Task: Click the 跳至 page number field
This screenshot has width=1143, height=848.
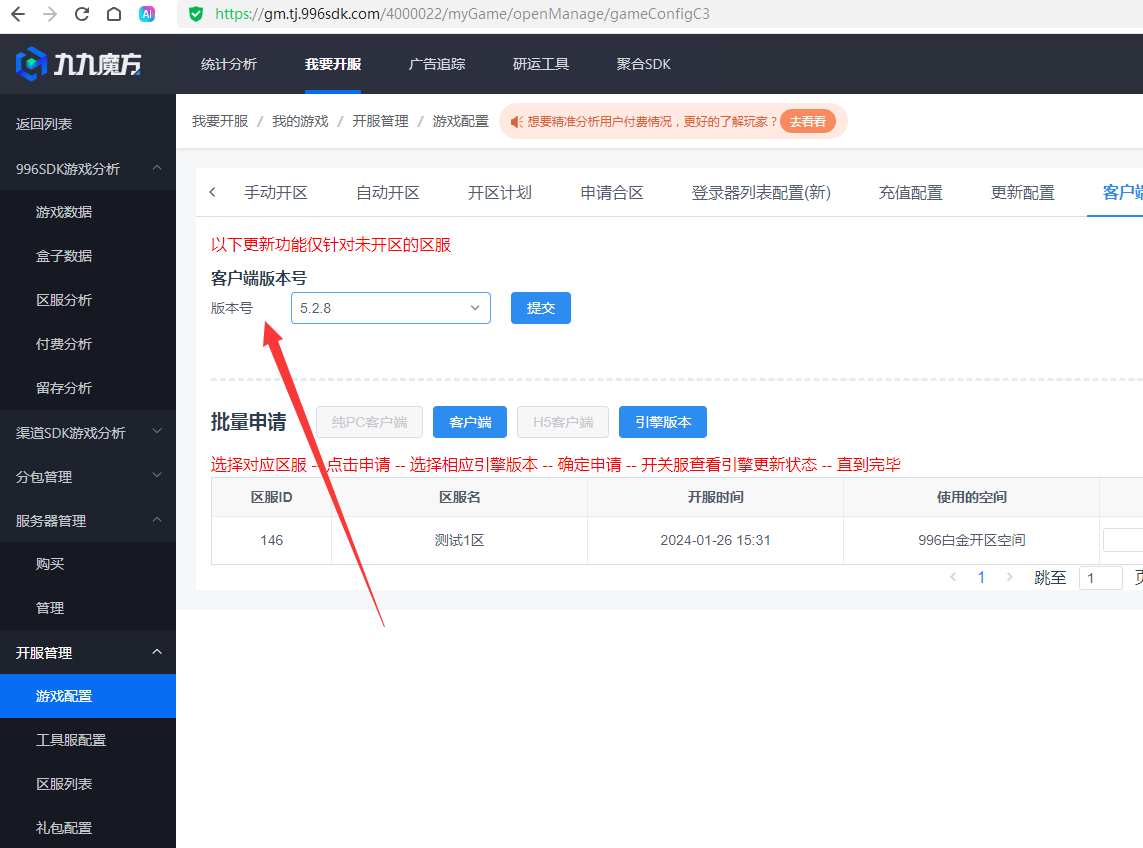Action: pyautogui.click(x=1101, y=578)
